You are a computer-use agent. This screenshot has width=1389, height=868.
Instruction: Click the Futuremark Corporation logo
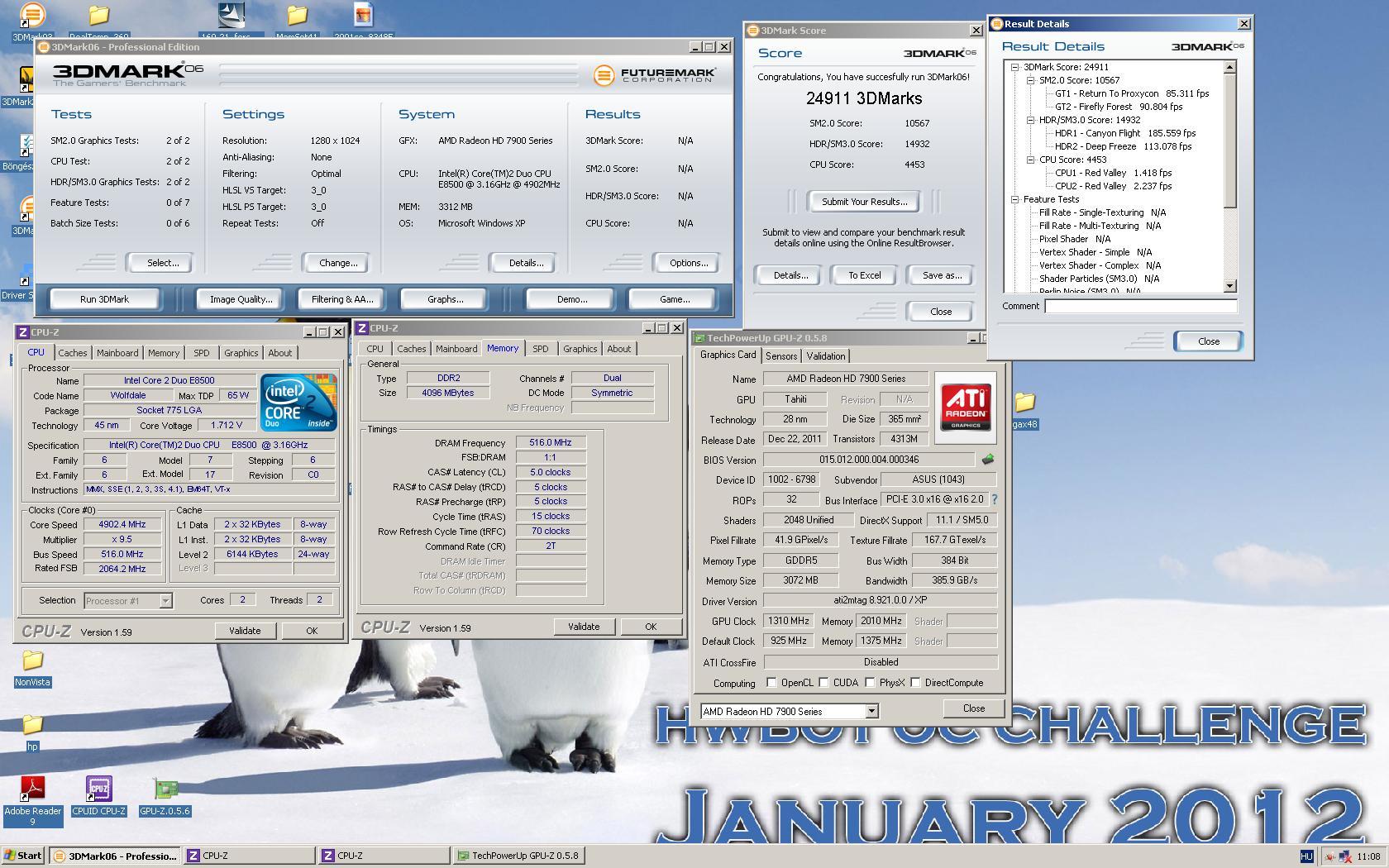tap(655, 75)
